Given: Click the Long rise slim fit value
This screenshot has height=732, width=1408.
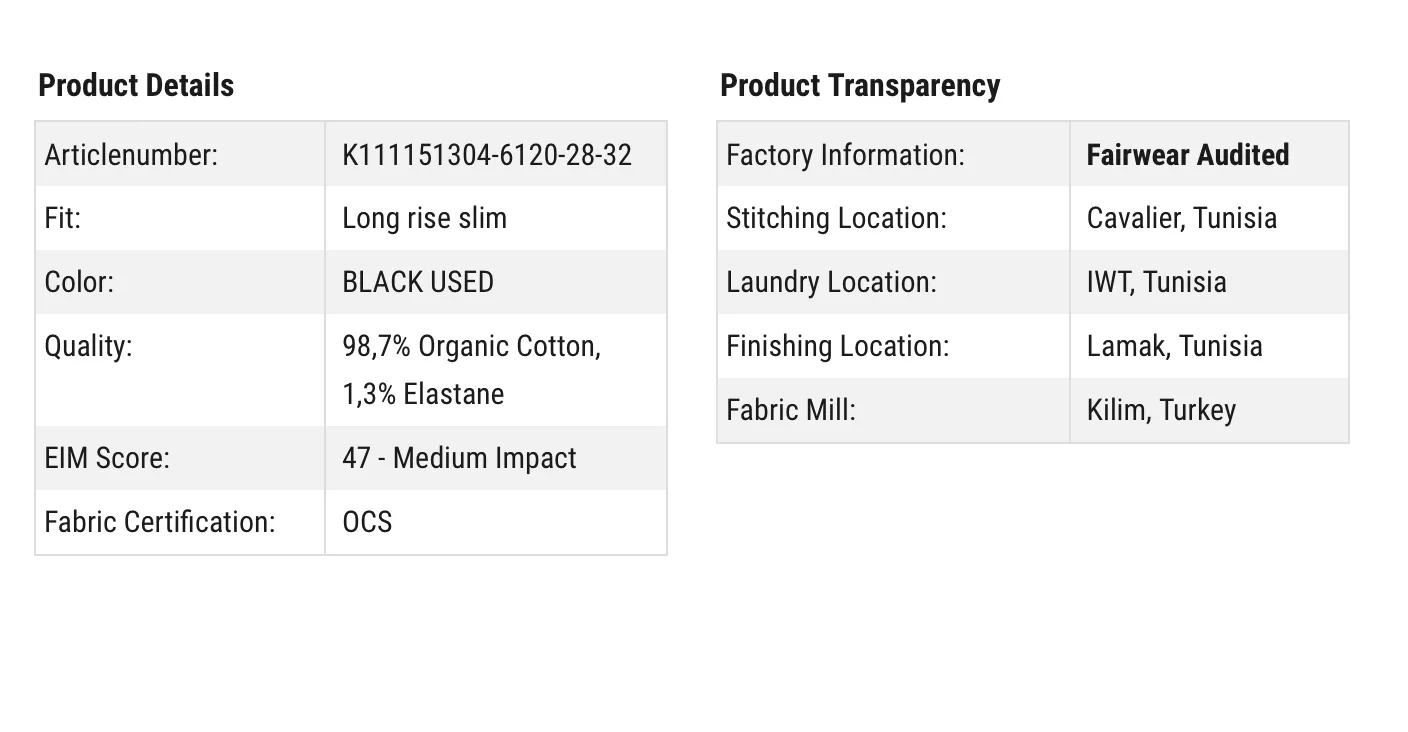Looking at the screenshot, I should pos(424,218).
